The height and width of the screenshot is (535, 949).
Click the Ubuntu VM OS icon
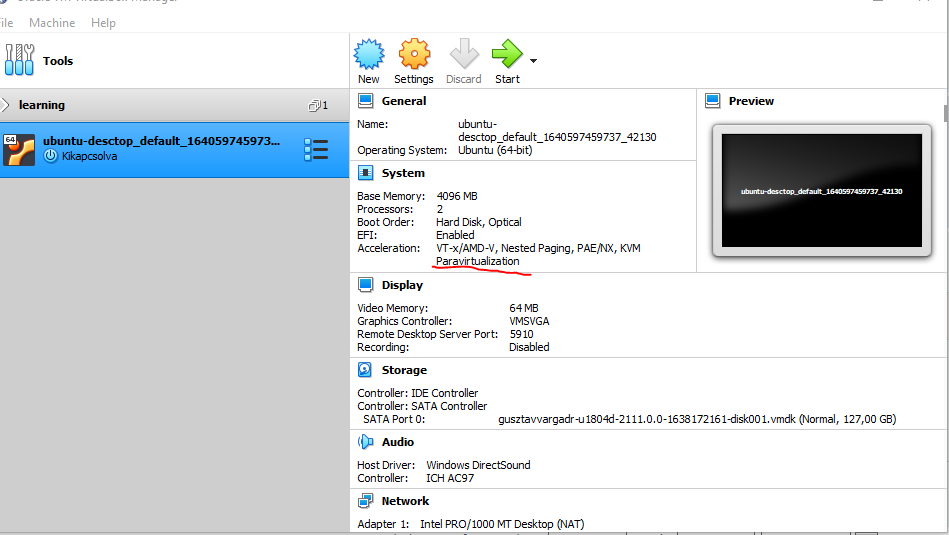point(19,149)
